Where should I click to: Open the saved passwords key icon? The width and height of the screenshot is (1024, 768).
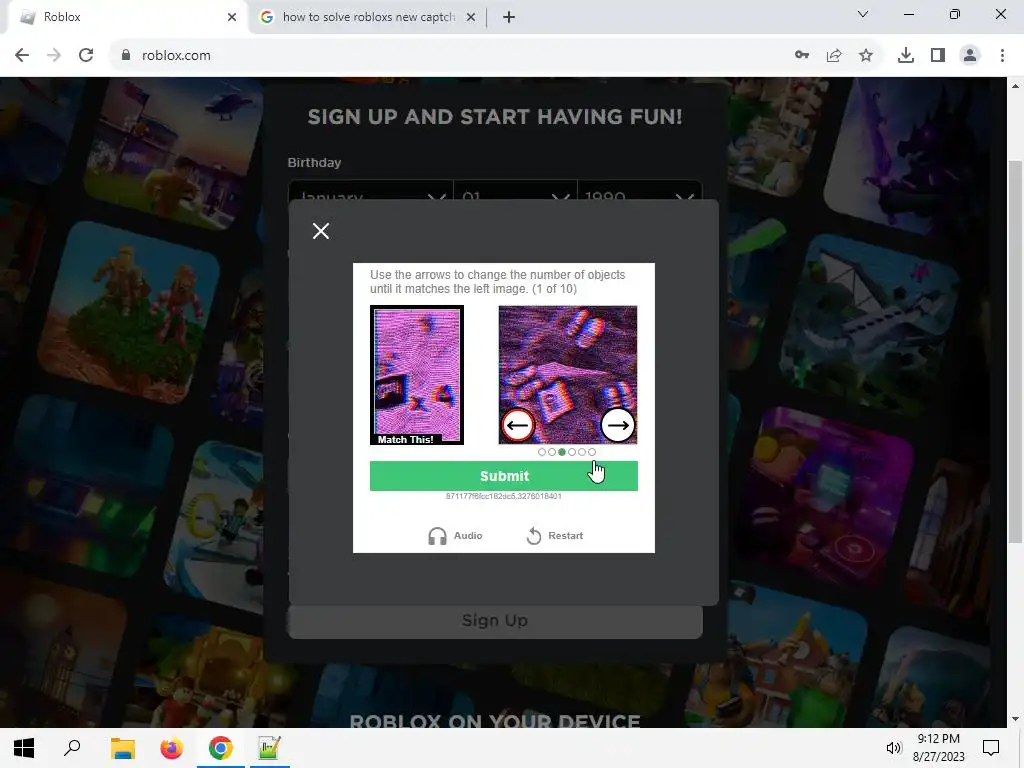pos(802,56)
